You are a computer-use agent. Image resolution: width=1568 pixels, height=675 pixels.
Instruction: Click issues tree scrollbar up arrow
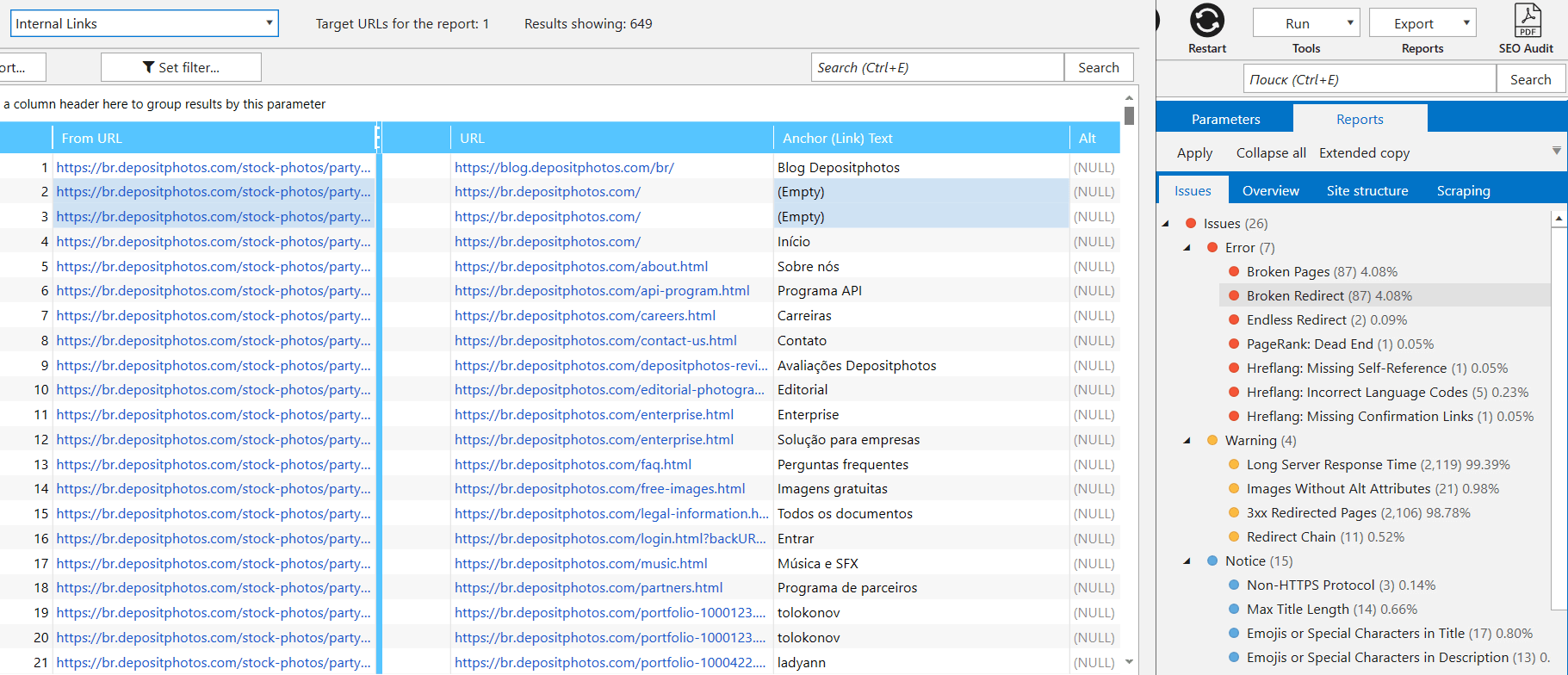pos(1559,219)
